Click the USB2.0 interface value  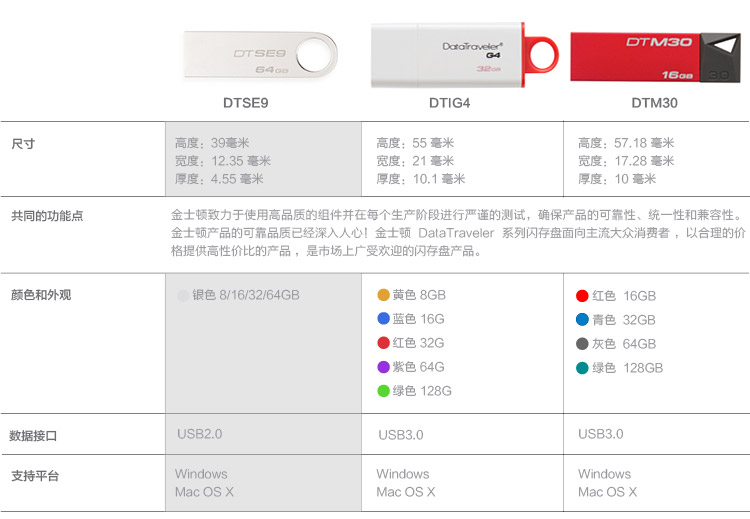[x=199, y=434]
